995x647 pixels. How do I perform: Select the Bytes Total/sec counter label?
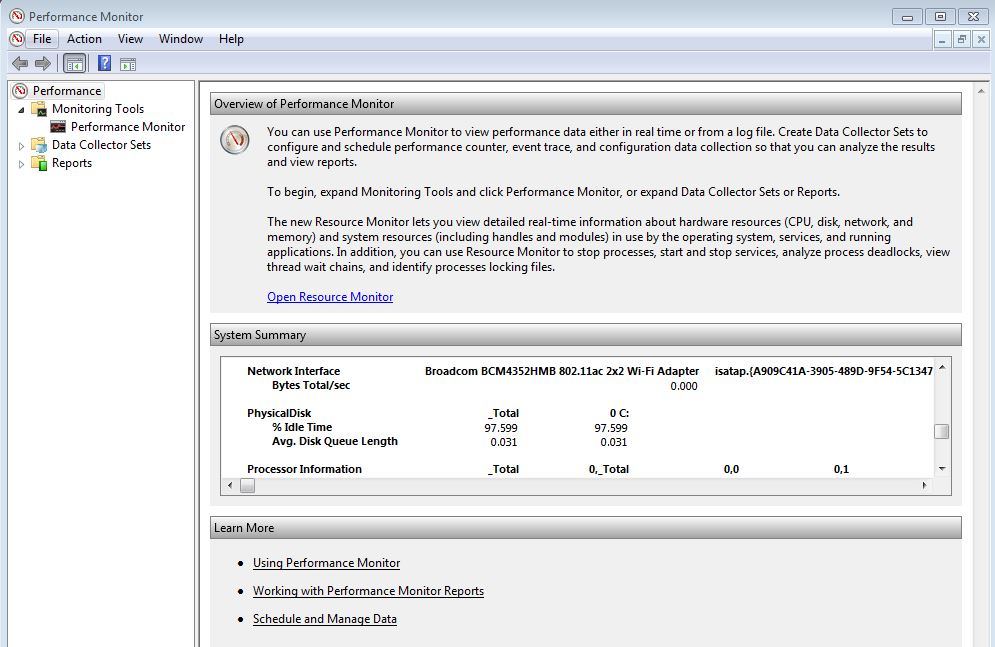click(311, 385)
